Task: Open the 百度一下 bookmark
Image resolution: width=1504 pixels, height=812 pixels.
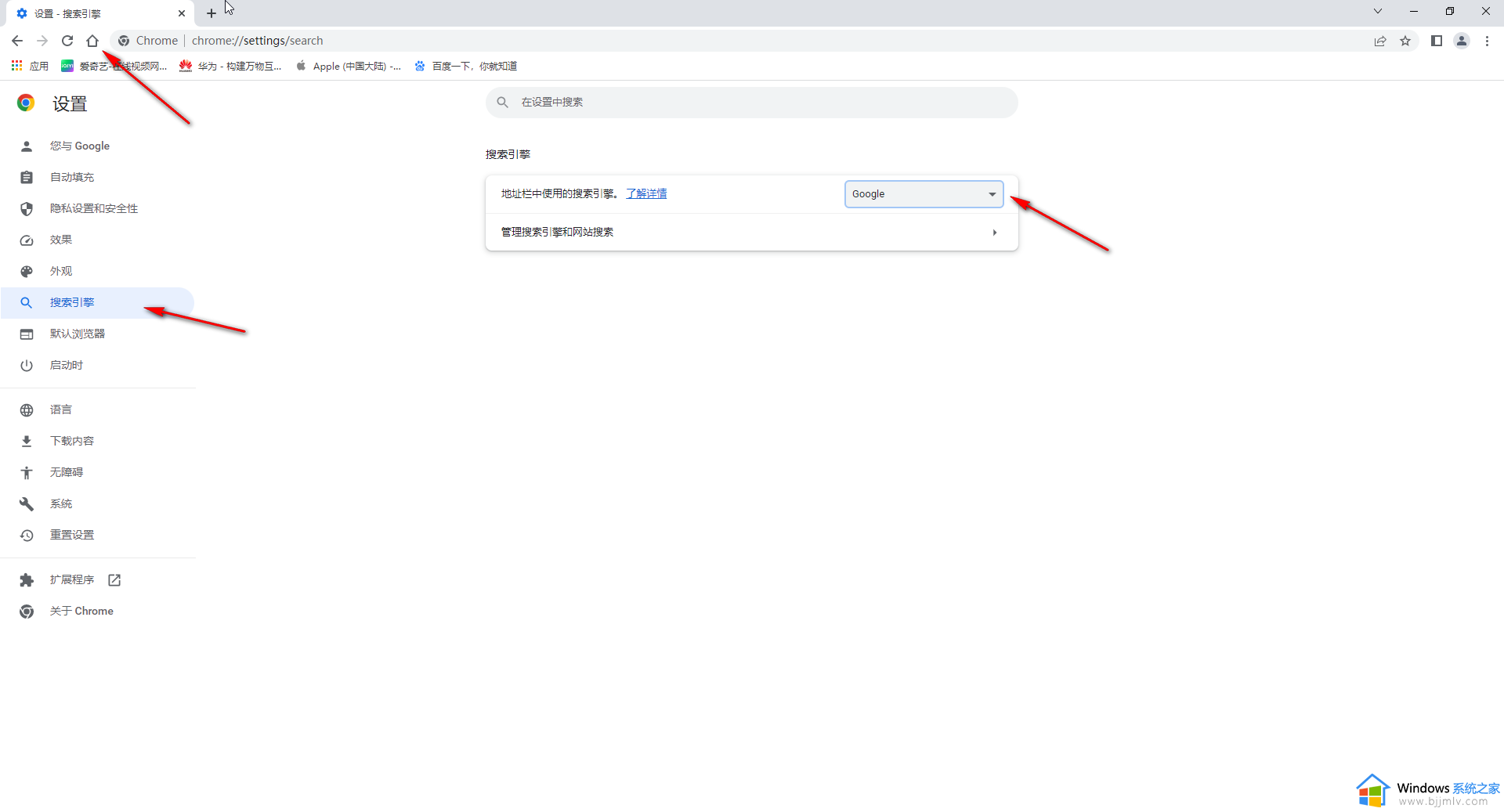Action: click(465, 66)
